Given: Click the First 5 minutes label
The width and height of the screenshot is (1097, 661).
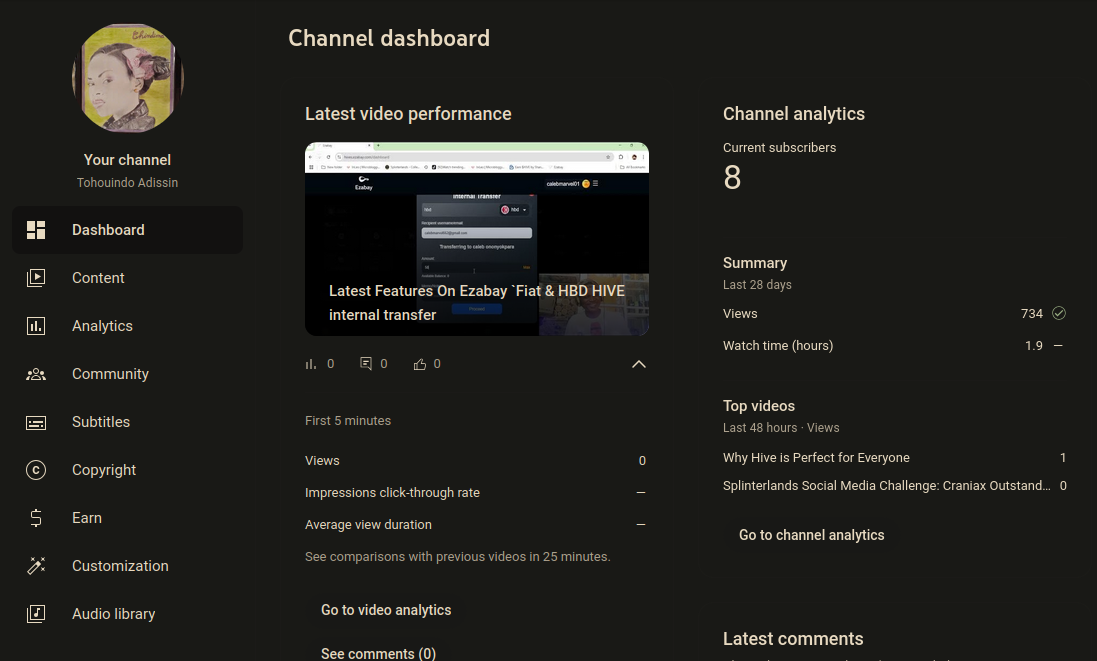Looking at the screenshot, I should pyautogui.click(x=348, y=420).
